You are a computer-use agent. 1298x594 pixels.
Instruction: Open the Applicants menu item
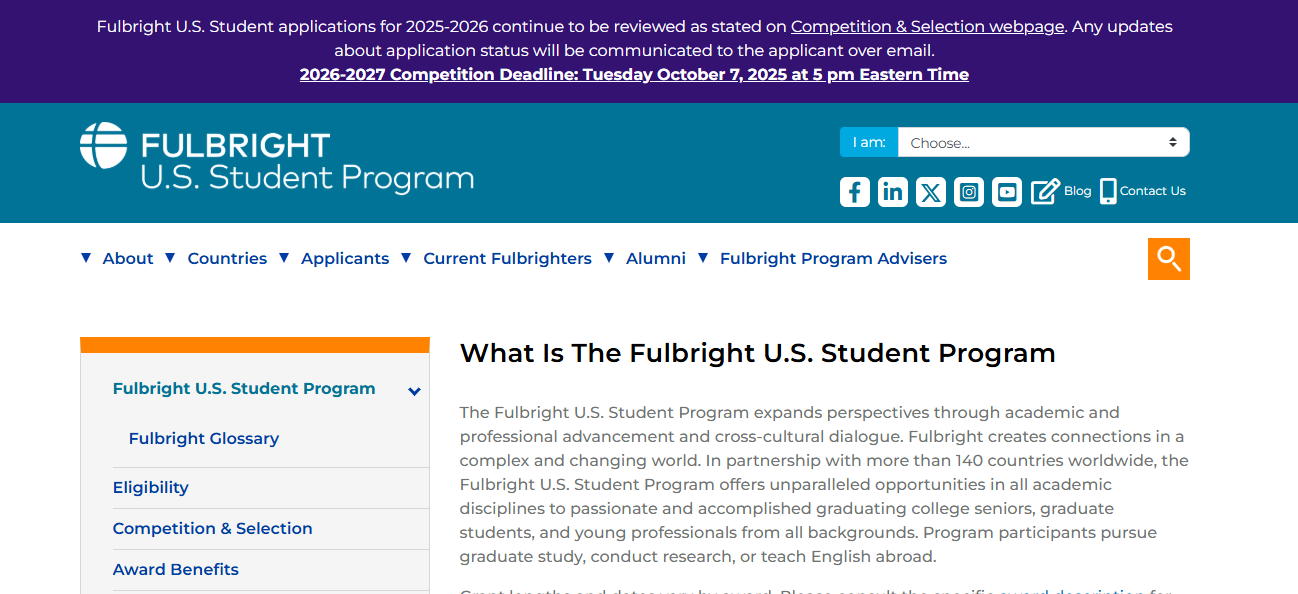[x=345, y=258]
